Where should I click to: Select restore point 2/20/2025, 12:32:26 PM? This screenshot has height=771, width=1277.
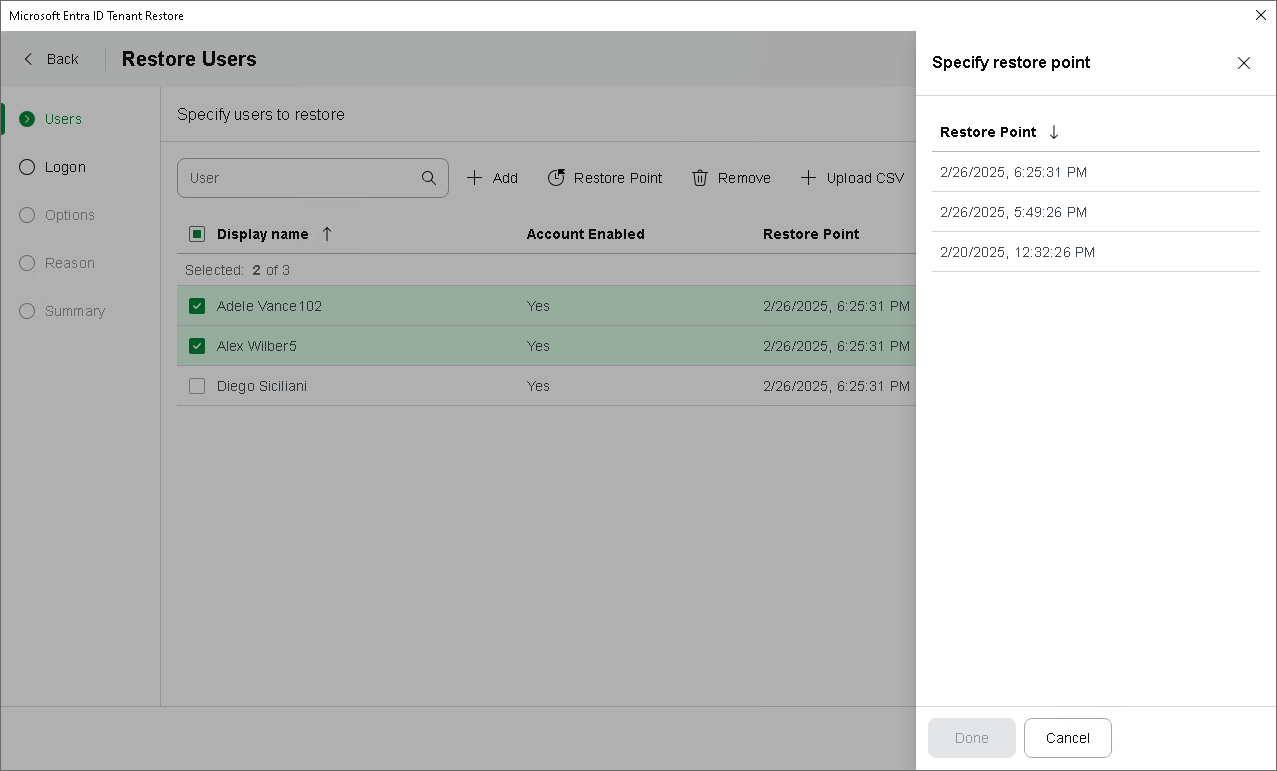coord(1017,252)
